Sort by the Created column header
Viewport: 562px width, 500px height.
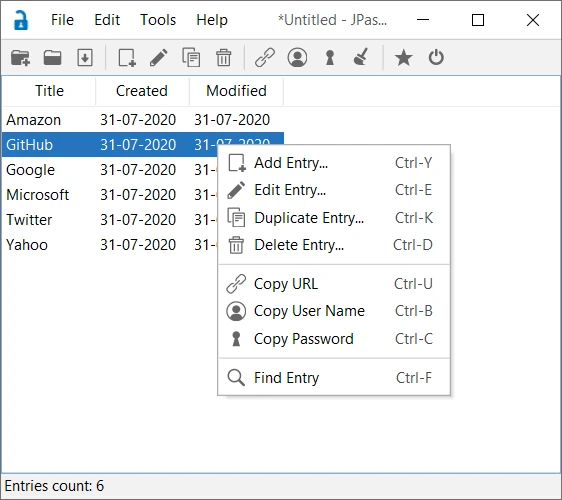coord(142,91)
